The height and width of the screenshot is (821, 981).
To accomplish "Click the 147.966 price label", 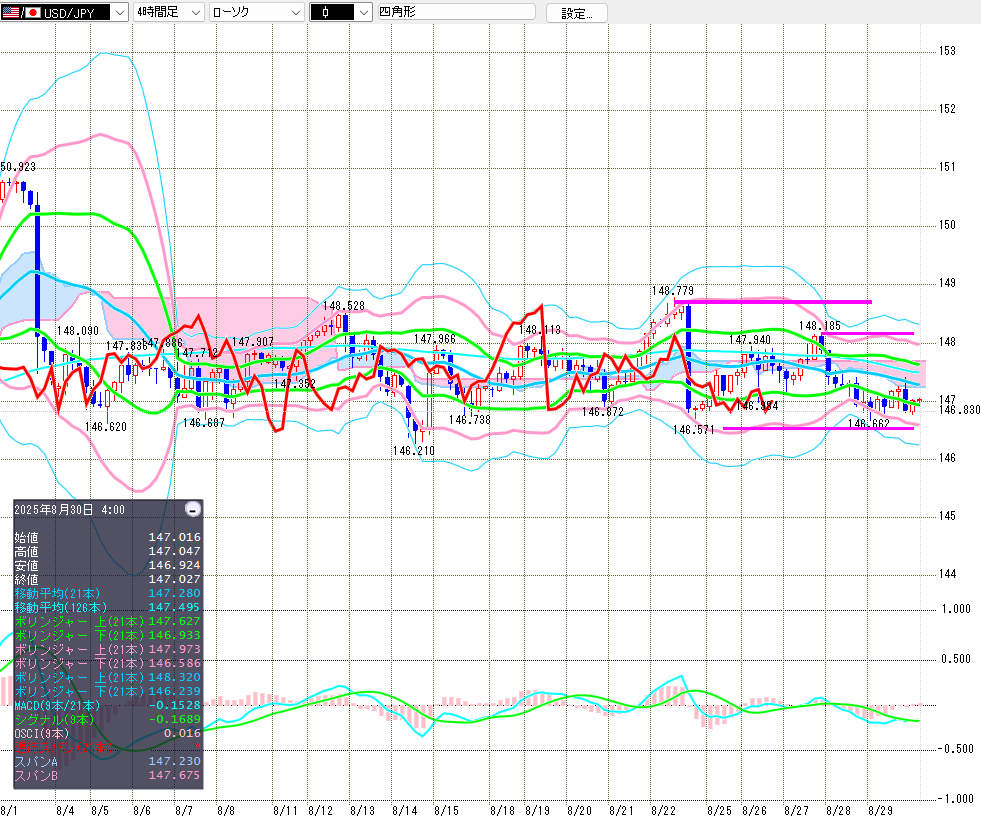I will (x=435, y=339).
